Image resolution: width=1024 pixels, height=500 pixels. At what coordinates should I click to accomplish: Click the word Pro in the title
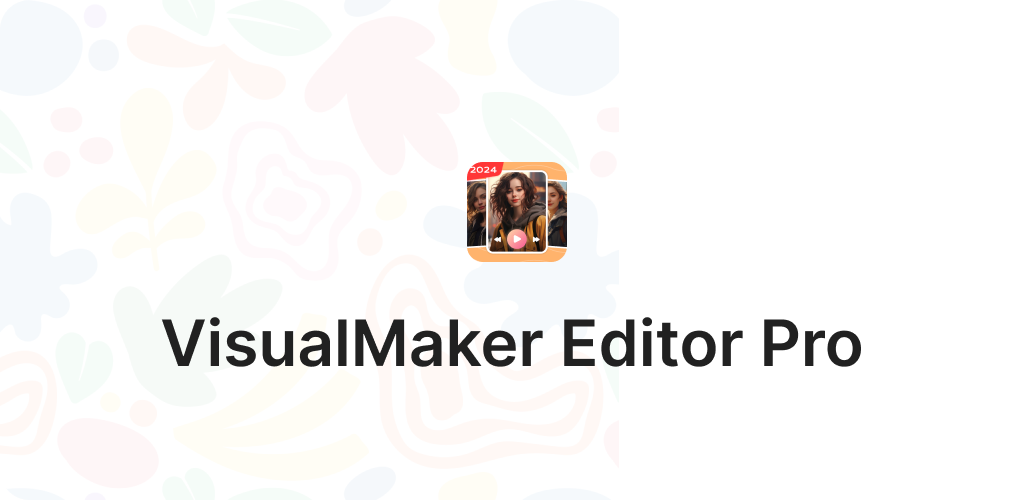coord(811,345)
